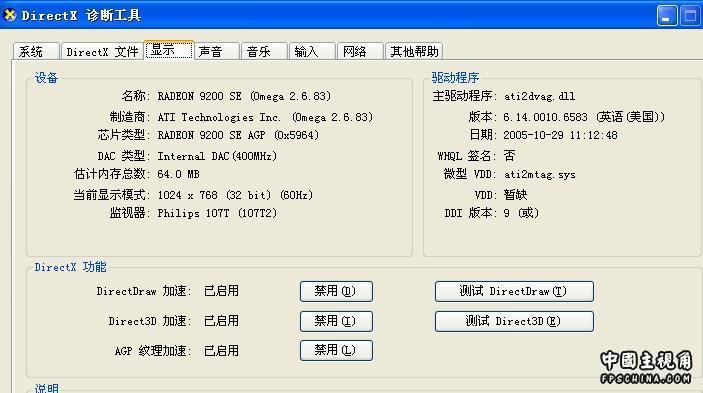The image size is (703, 393).
Task: Click the 64.0 MB memory value
Action: click(x=178, y=174)
